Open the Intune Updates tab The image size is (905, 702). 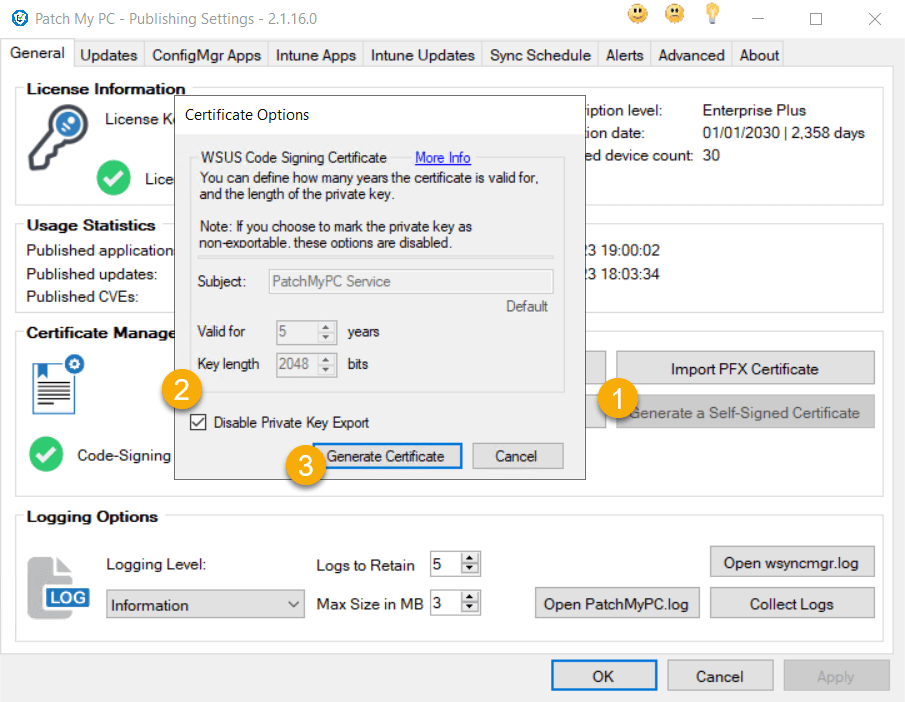422,55
